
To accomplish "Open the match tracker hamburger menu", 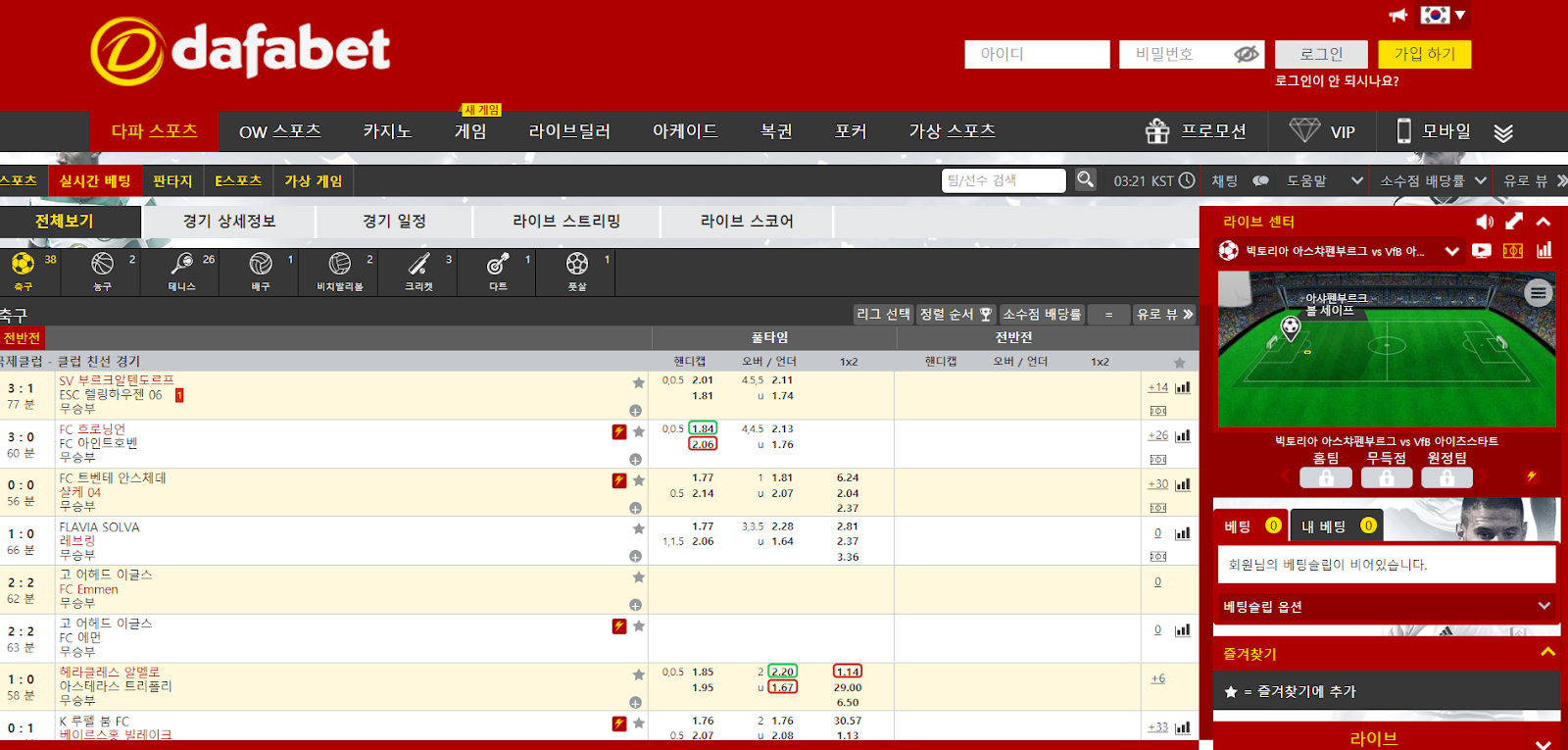I will coord(1539,292).
